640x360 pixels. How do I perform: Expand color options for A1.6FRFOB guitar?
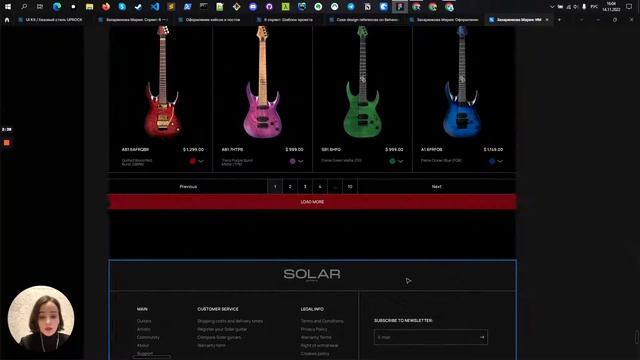point(500,161)
